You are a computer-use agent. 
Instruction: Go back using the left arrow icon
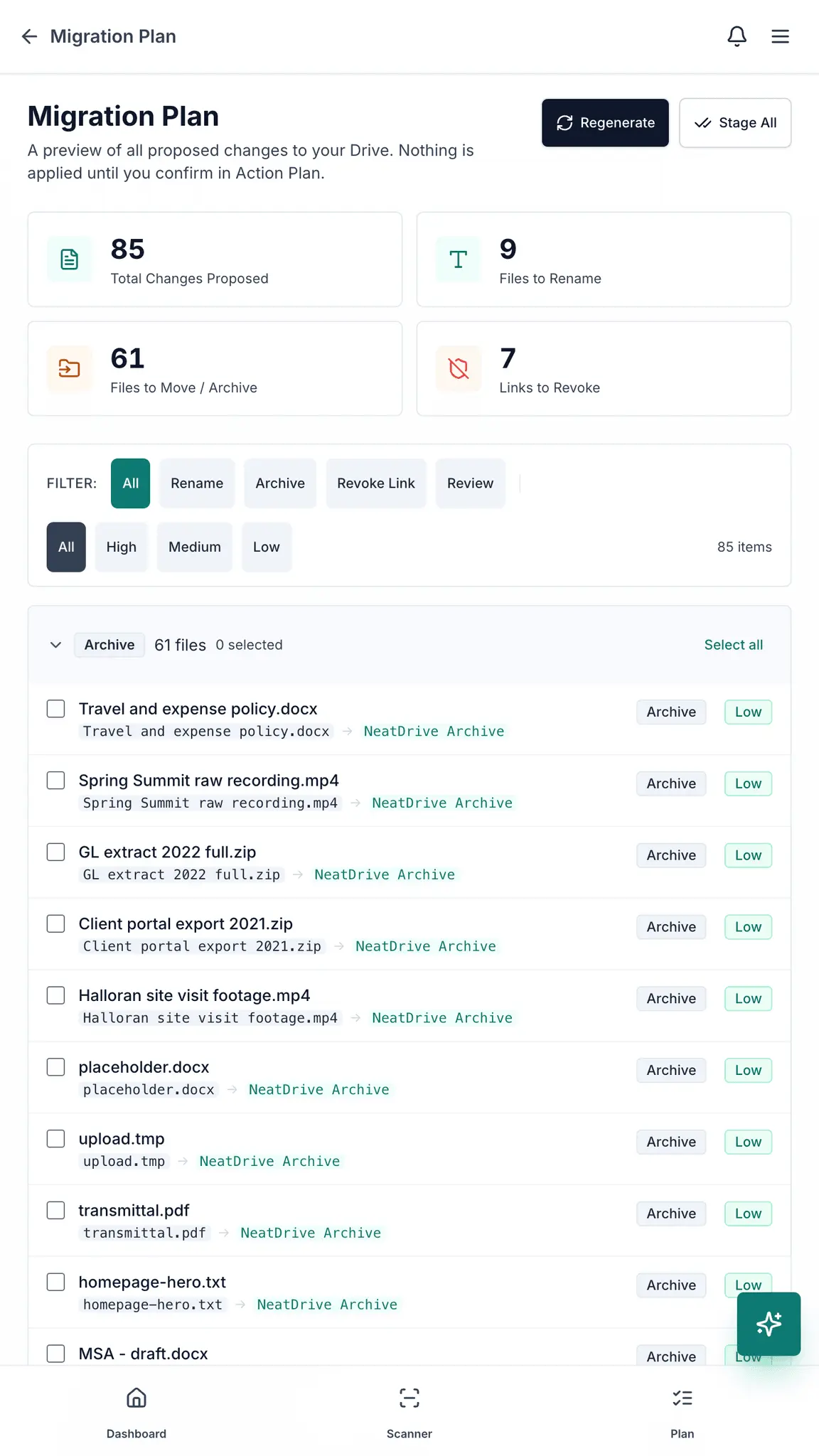(x=29, y=36)
